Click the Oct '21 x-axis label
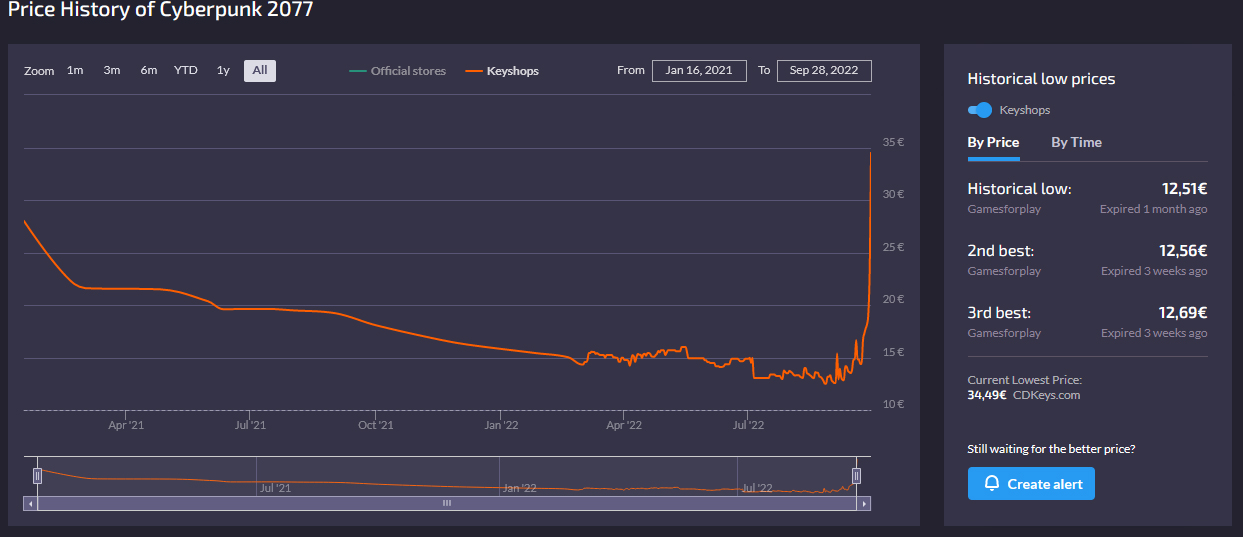 375,425
